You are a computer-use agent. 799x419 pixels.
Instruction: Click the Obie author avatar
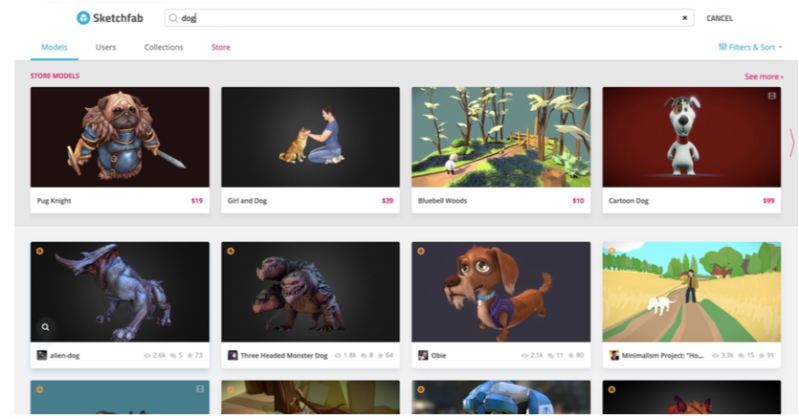423,355
